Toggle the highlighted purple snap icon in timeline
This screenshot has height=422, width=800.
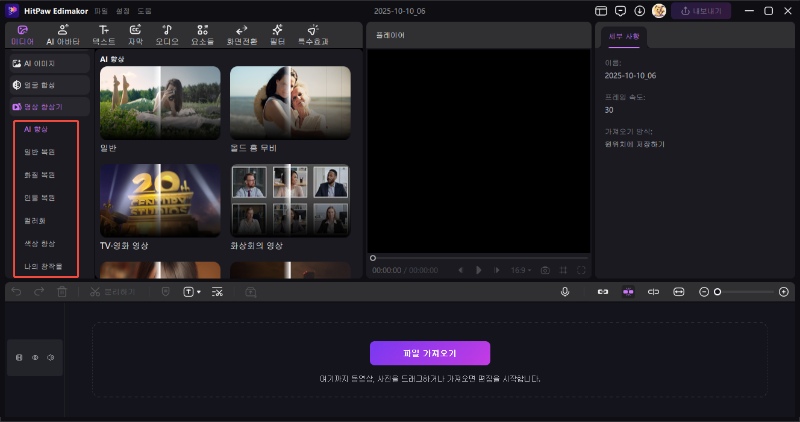pyautogui.click(x=628, y=291)
